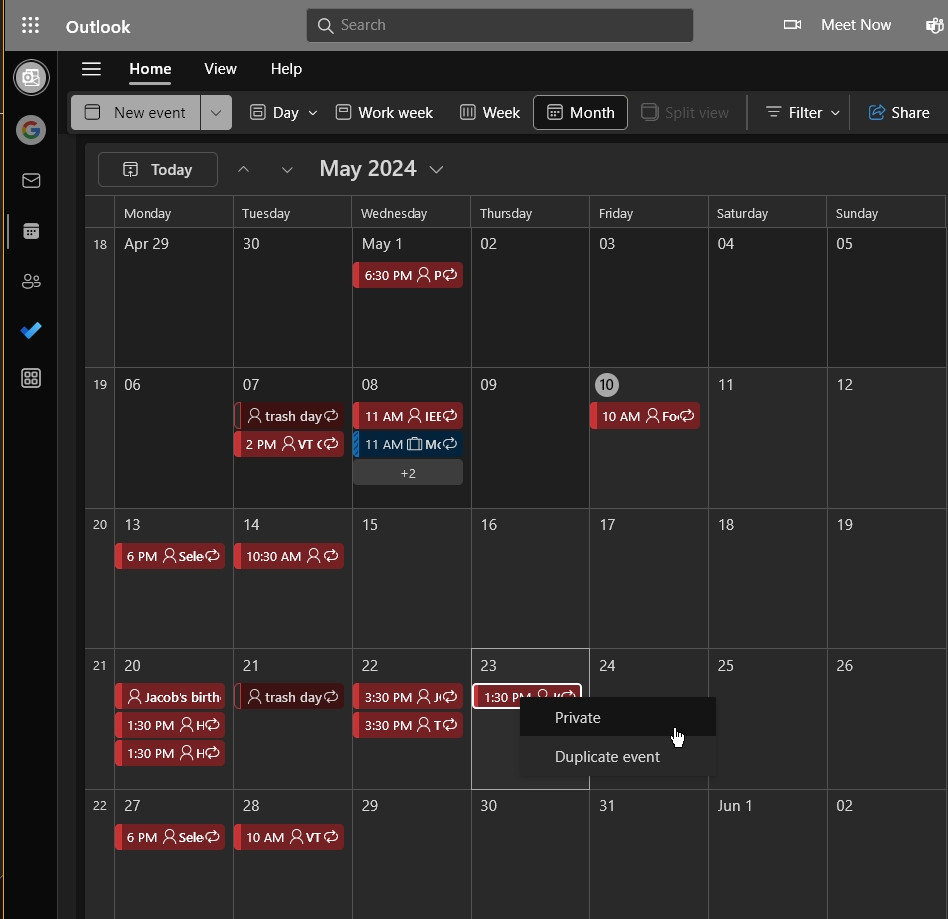Image resolution: width=948 pixels, height=919 pixels.
Task: Expand the May 2024 month picker
Action: tap(436, 170)
